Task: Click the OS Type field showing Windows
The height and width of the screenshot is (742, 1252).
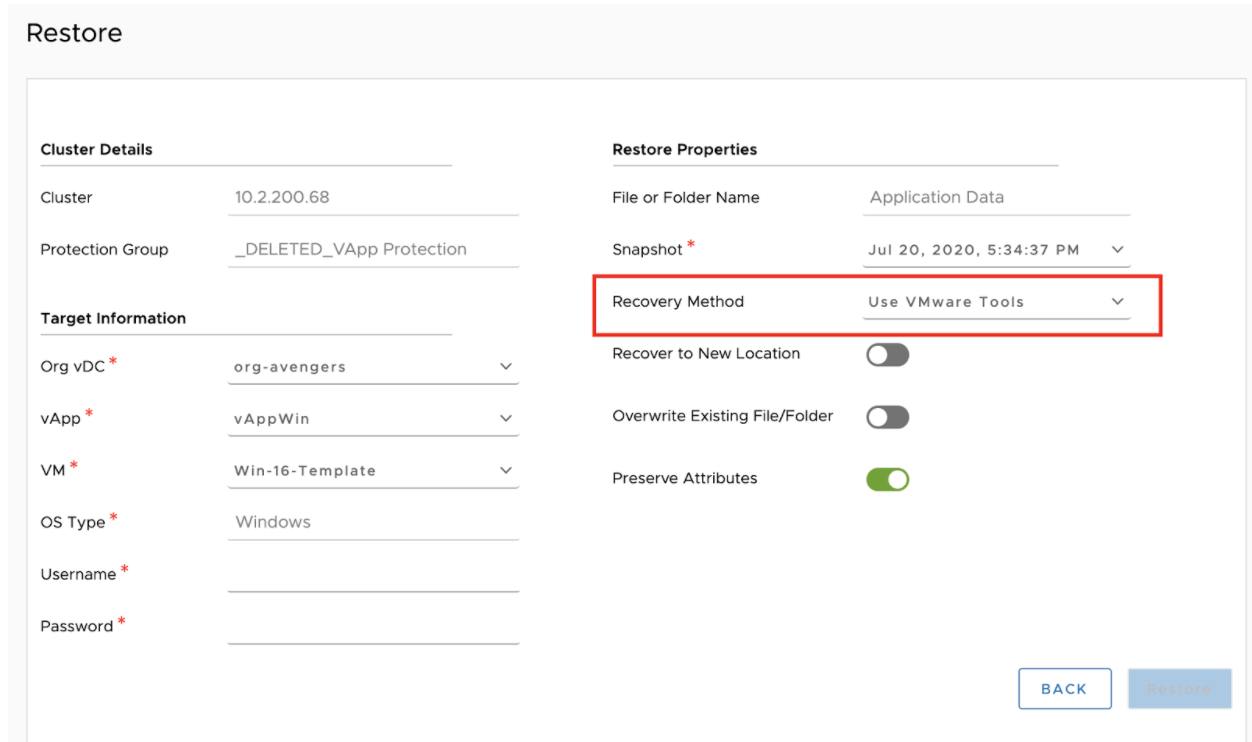Action: (x=372, y=522)
